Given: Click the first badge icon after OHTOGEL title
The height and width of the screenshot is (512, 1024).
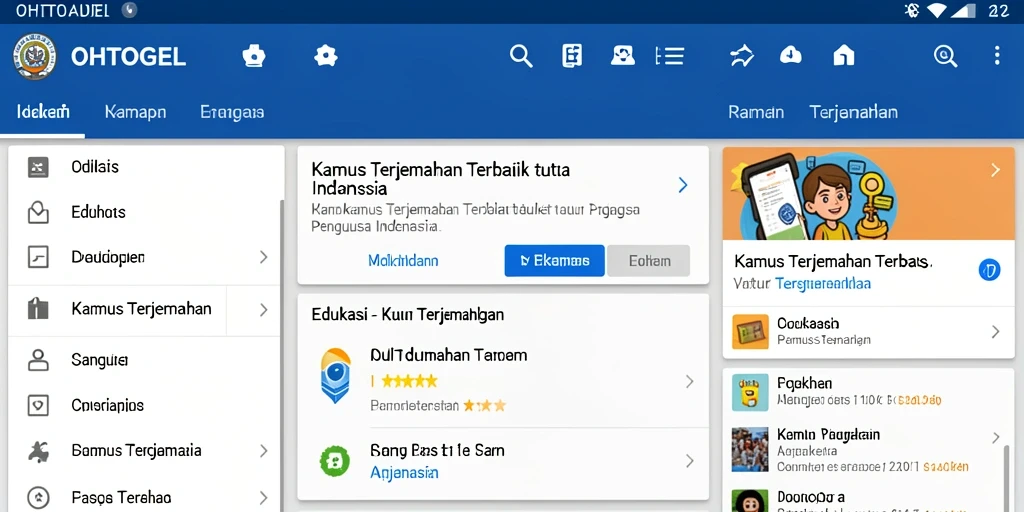Looking at the screenshot, I should pos(254,56).
